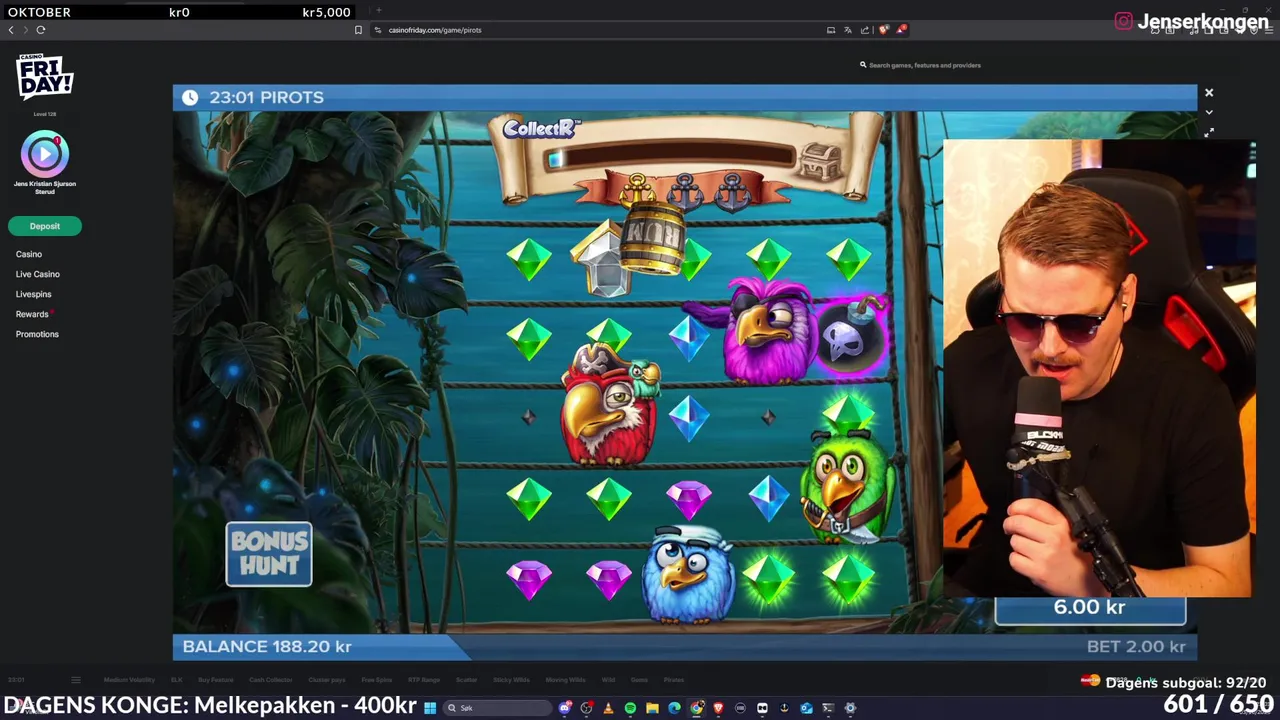
Task: Click the browser back arrow
Action: (x=11, y=30)
